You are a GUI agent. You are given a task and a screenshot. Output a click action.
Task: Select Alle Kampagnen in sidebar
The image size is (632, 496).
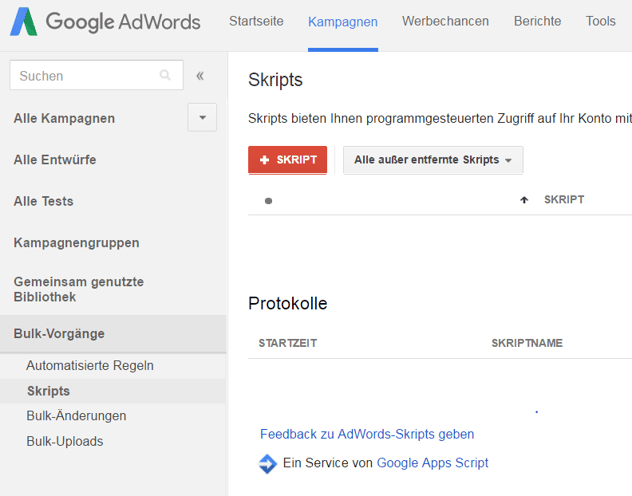tap(64, 118)
